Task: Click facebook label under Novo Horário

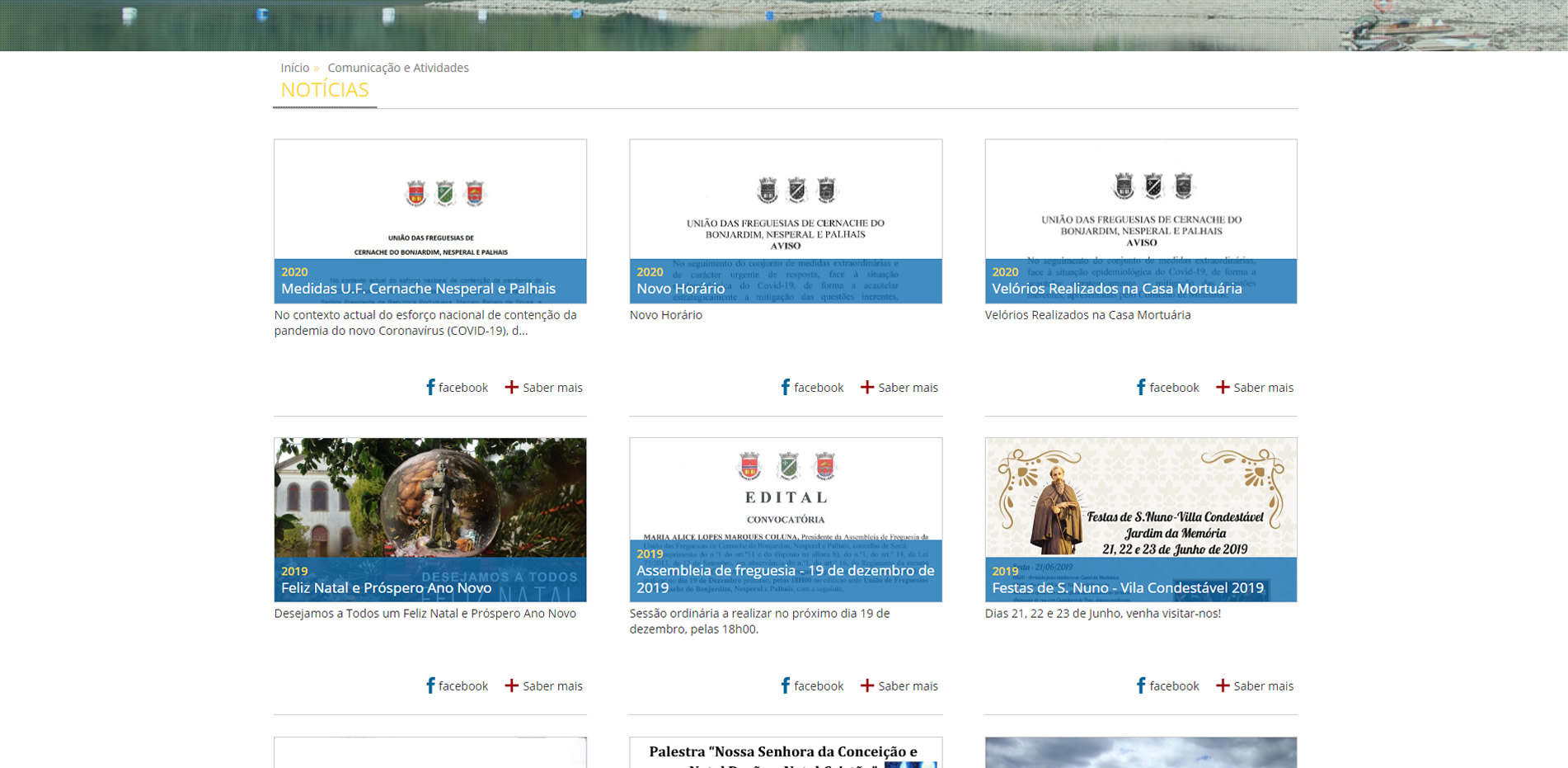Action: 819,388
